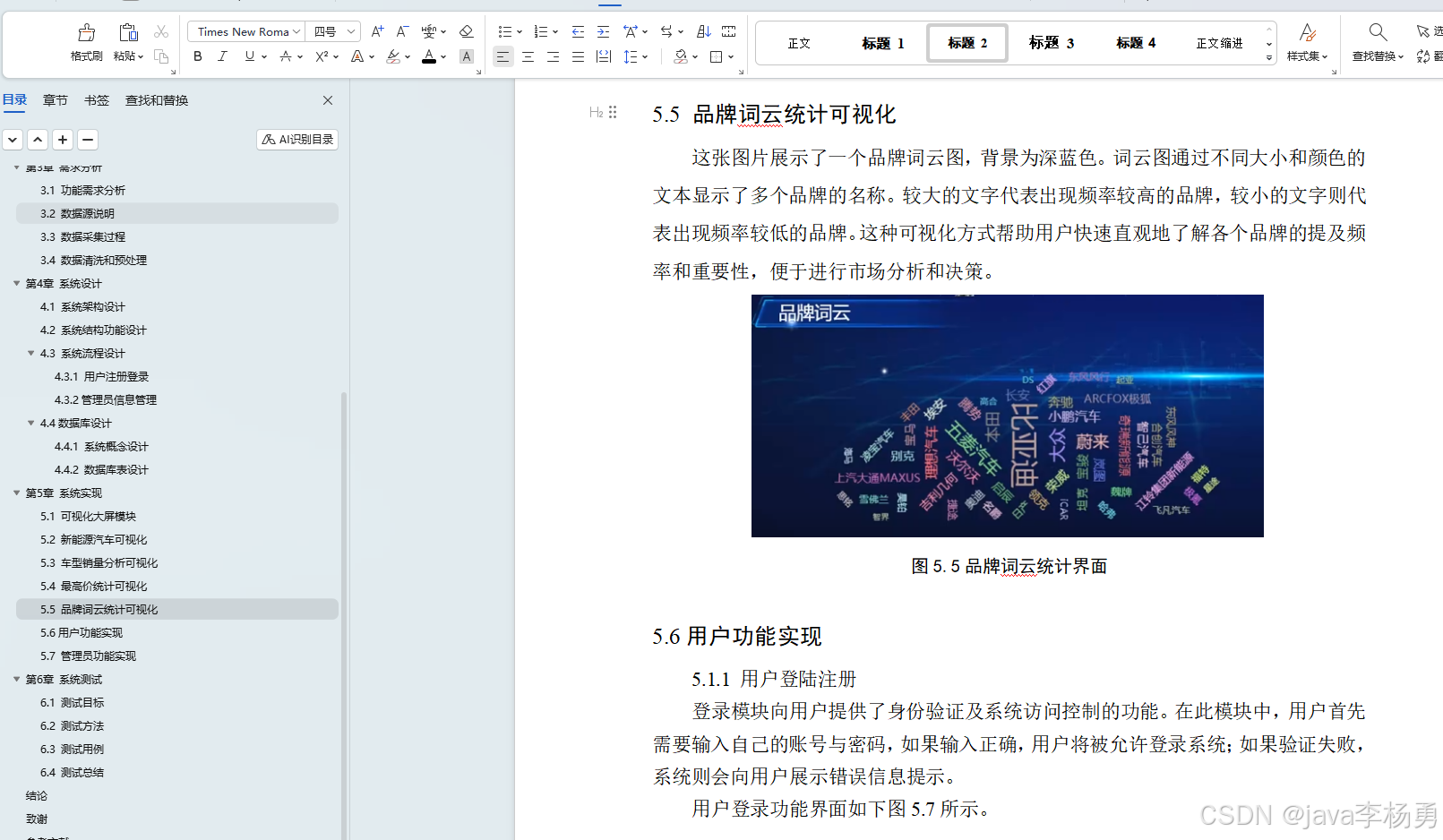The height and width of the screenshot is (840, 1443).
Task: Click the drag handle dots beside heading 5.5
Action: (x=613, y=112)
